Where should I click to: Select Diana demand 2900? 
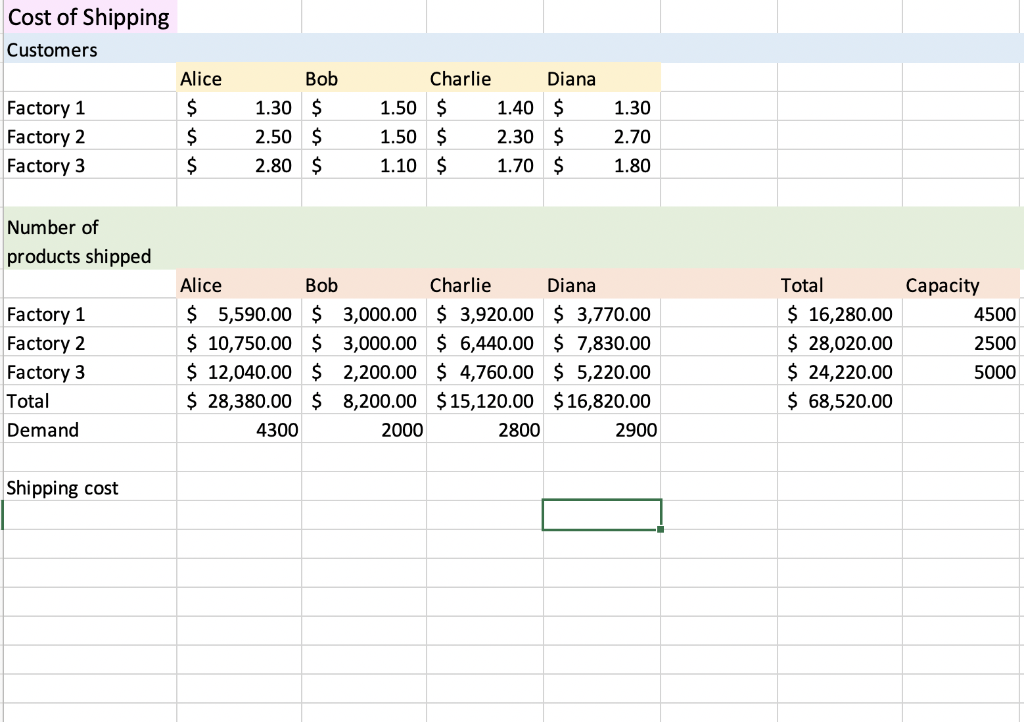pyautogui.click(x=602, y=429)
